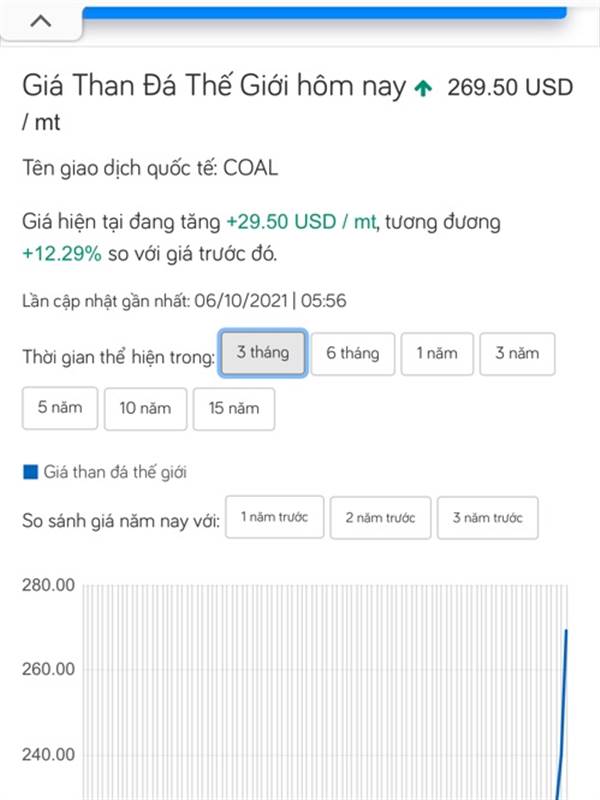Screen dimensions: 600x800
Task: Switch chart to 5 năm range
Action: pos(60,408)
